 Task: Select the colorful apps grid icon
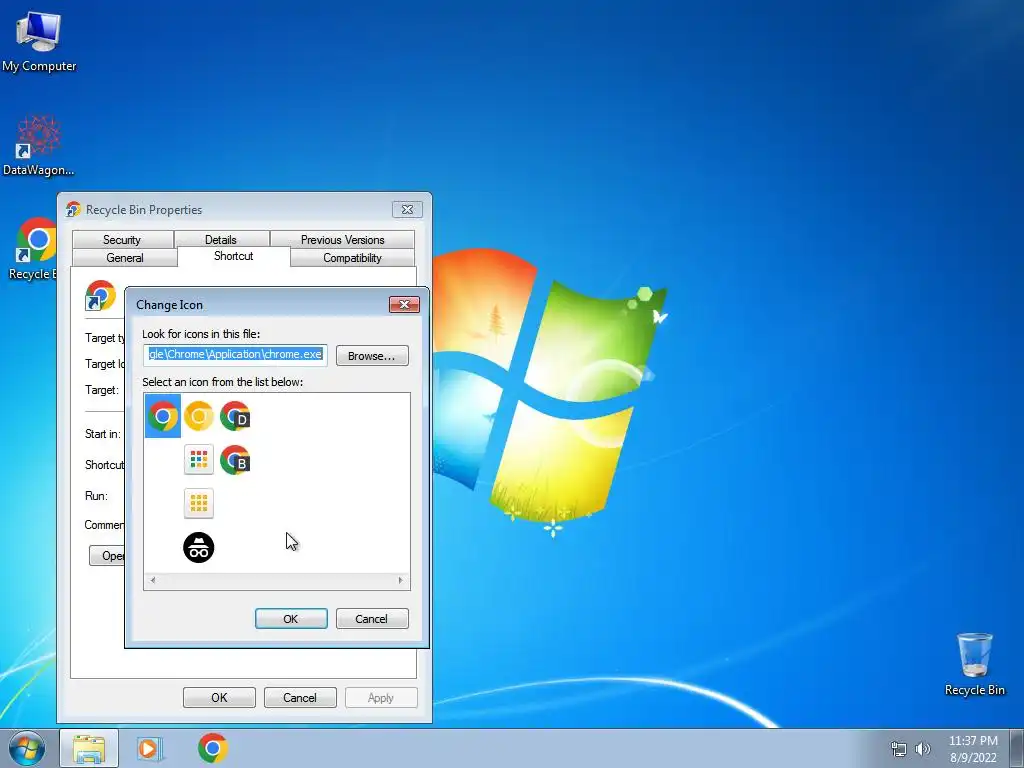199,460
